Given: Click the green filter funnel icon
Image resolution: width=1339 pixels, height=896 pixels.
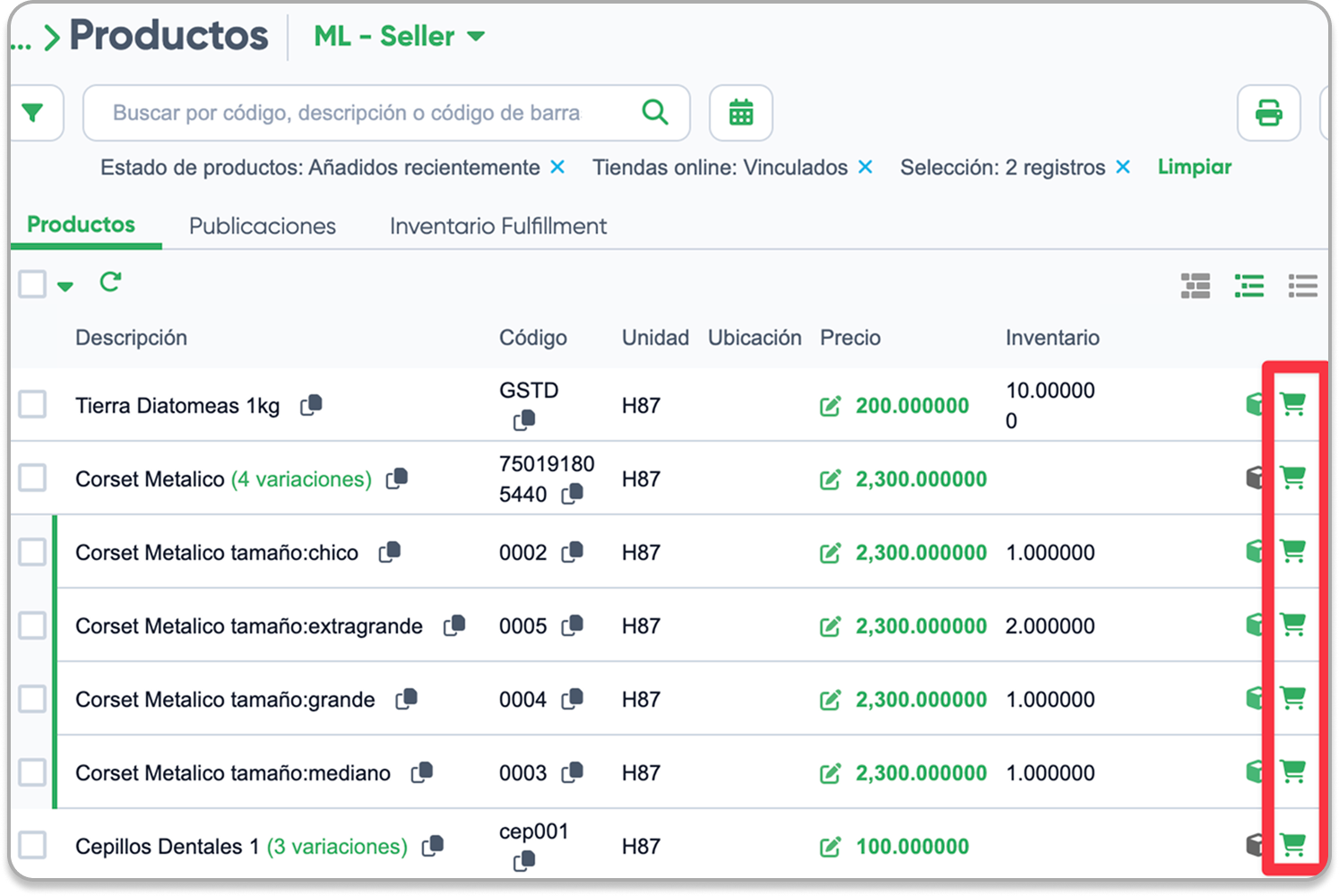Looking at the screenshot, I should point(33,113).
